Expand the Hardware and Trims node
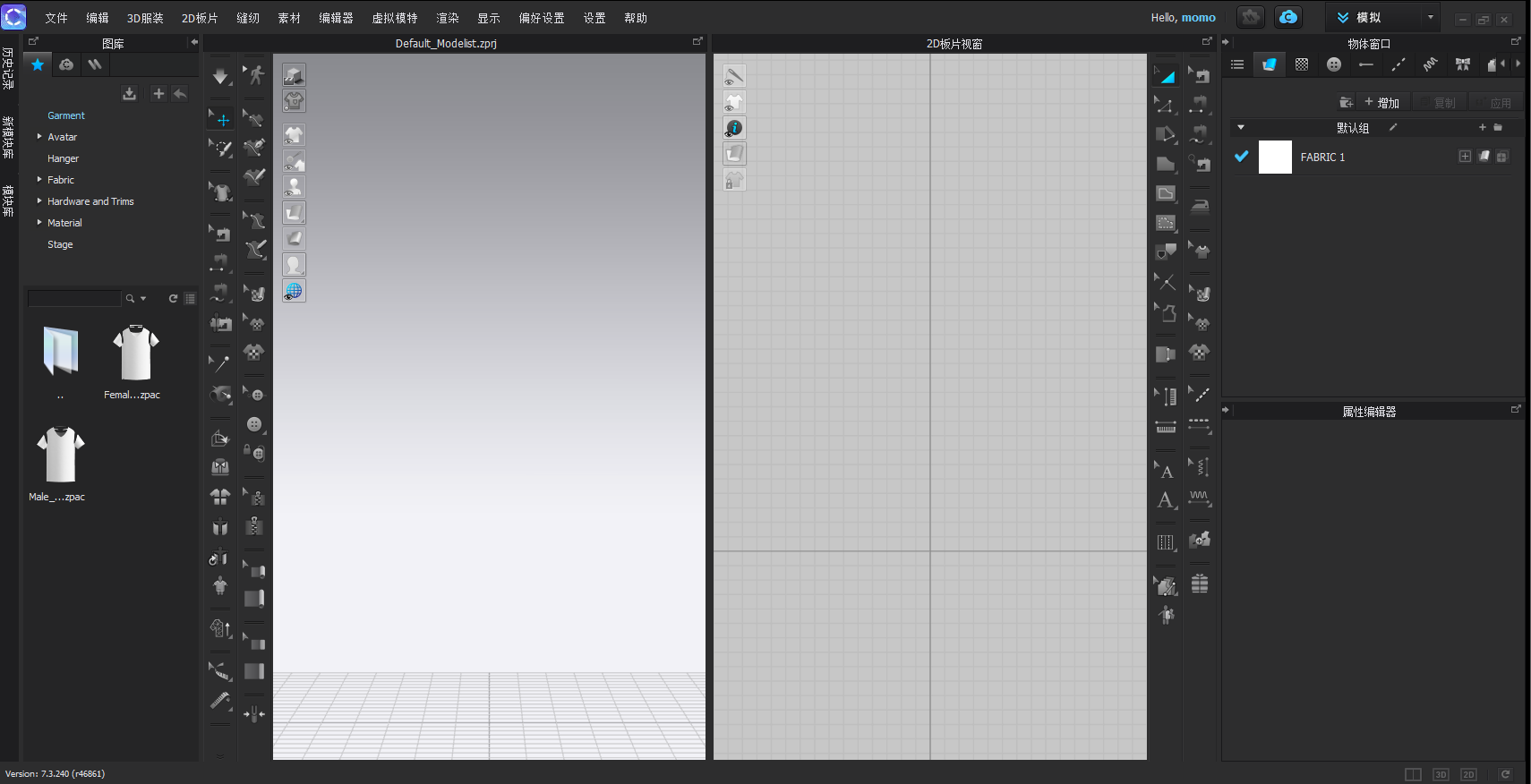 coord(39,201)
